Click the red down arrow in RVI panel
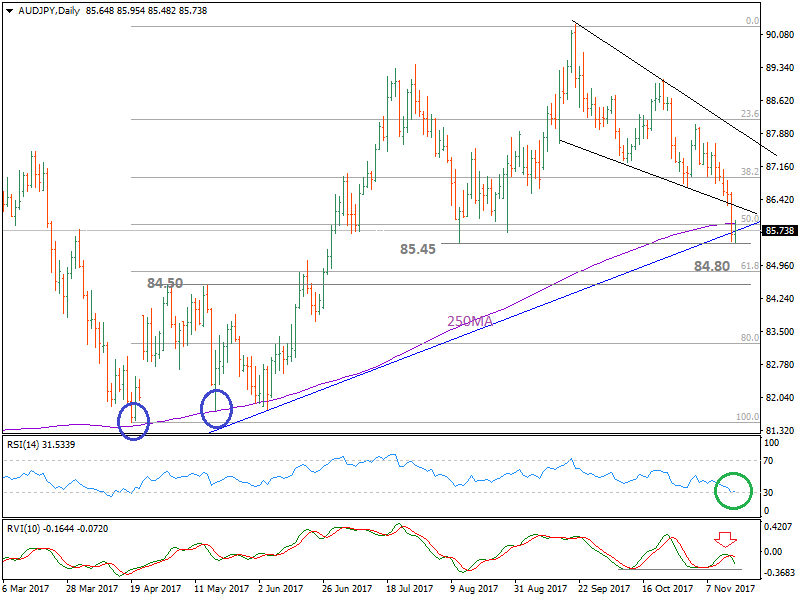The image size is (800, 600). tap(725, 539)
